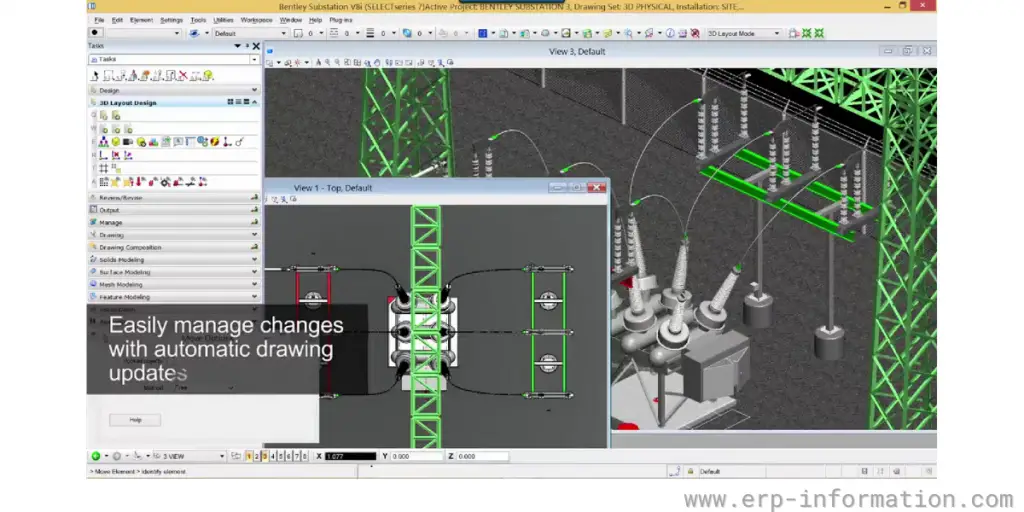The height and width of the screenshot is (512, 1024).
Task: Expand the Review/Revise task group
Action: click(255, 197)
